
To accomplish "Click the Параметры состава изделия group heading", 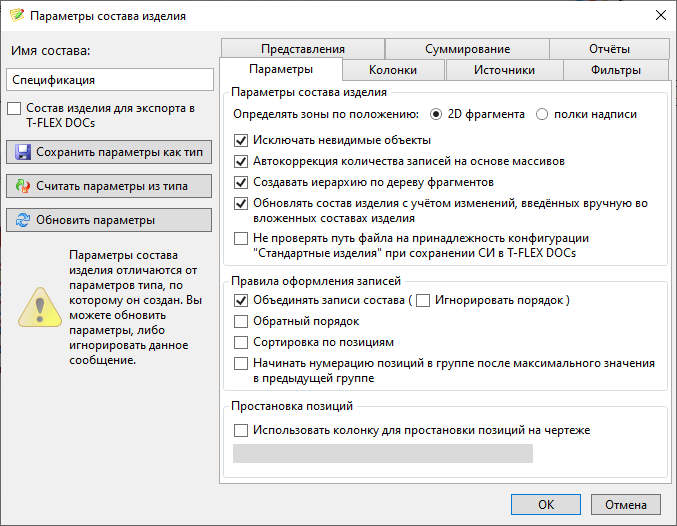I will point(309,92).
